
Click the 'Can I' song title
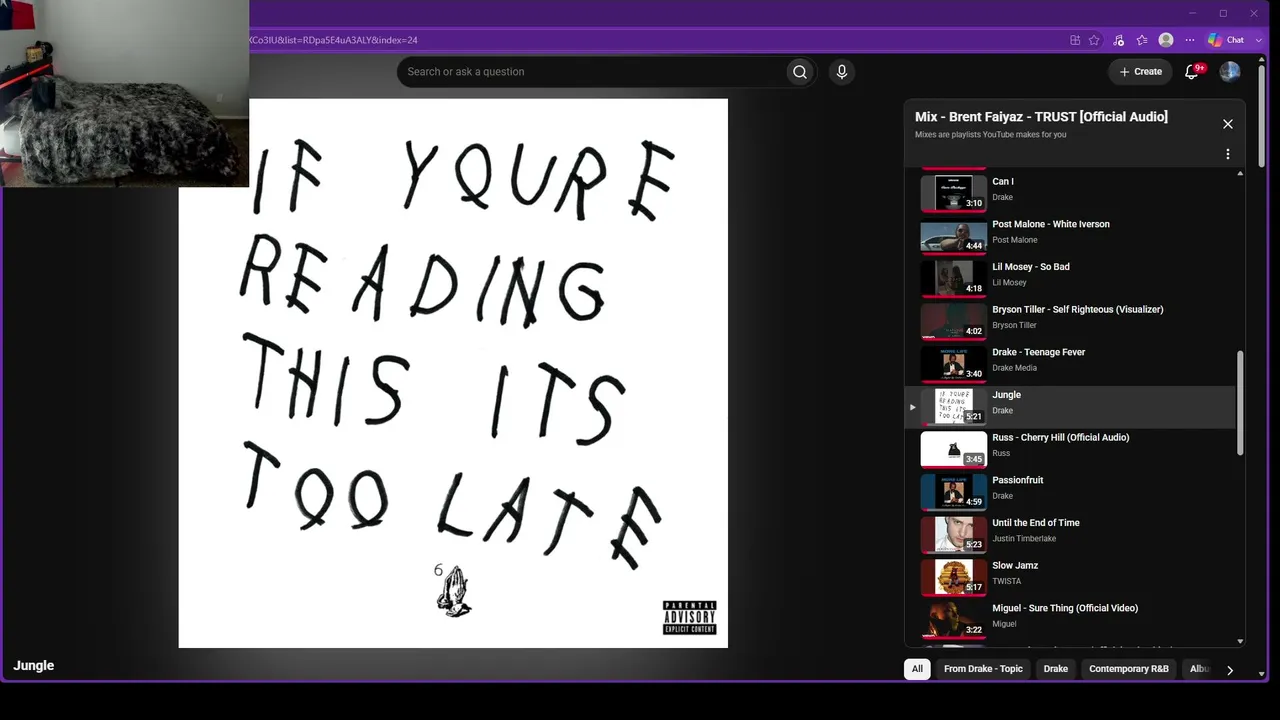(x=1003, y=182)
